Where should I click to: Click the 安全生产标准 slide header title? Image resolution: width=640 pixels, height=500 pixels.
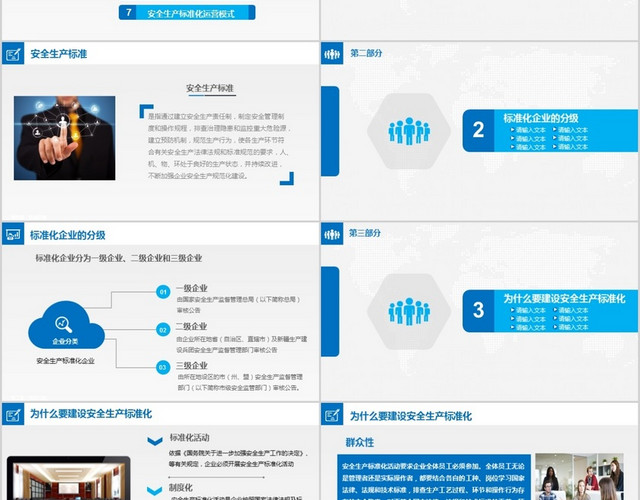click(59, 54)
